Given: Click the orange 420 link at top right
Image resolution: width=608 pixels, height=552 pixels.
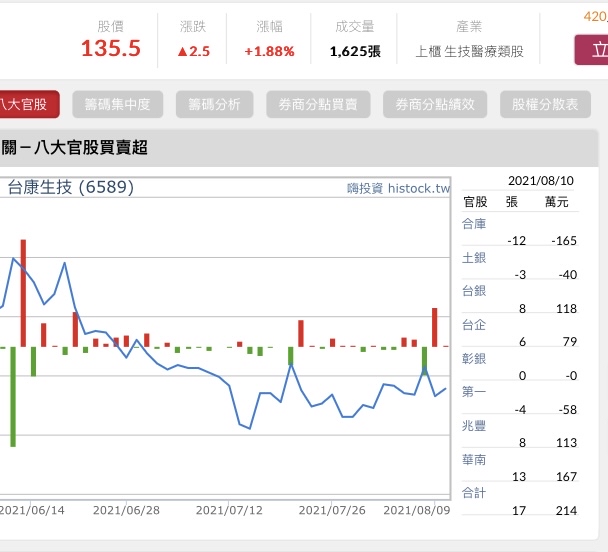Looking at the screenshot, I should (594, 15).
